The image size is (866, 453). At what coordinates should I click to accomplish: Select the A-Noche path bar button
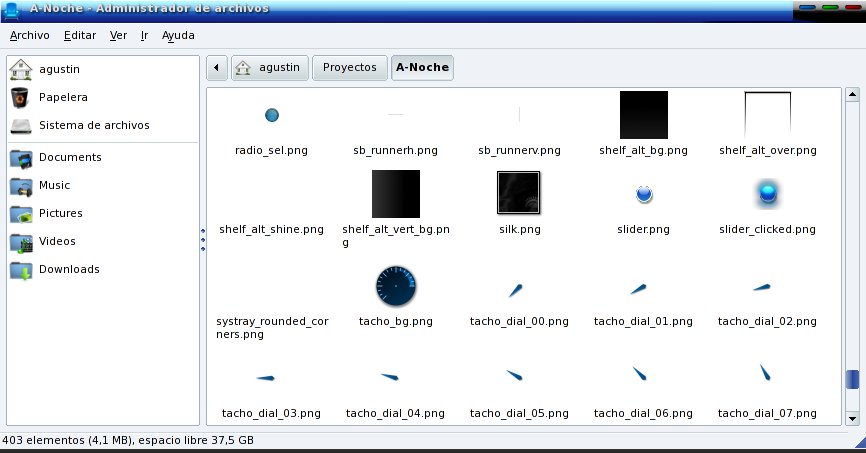422,68
